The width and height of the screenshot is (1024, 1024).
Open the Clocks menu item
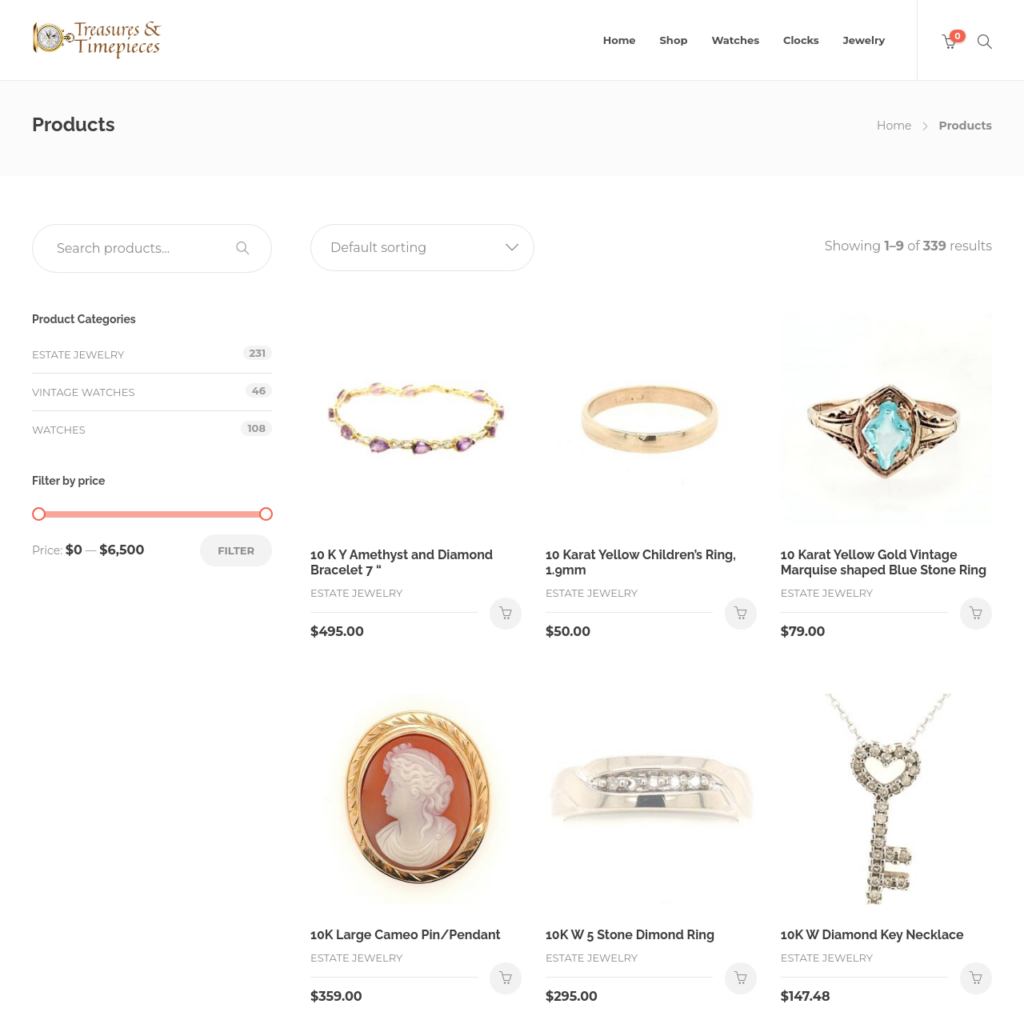coord(801,40)
